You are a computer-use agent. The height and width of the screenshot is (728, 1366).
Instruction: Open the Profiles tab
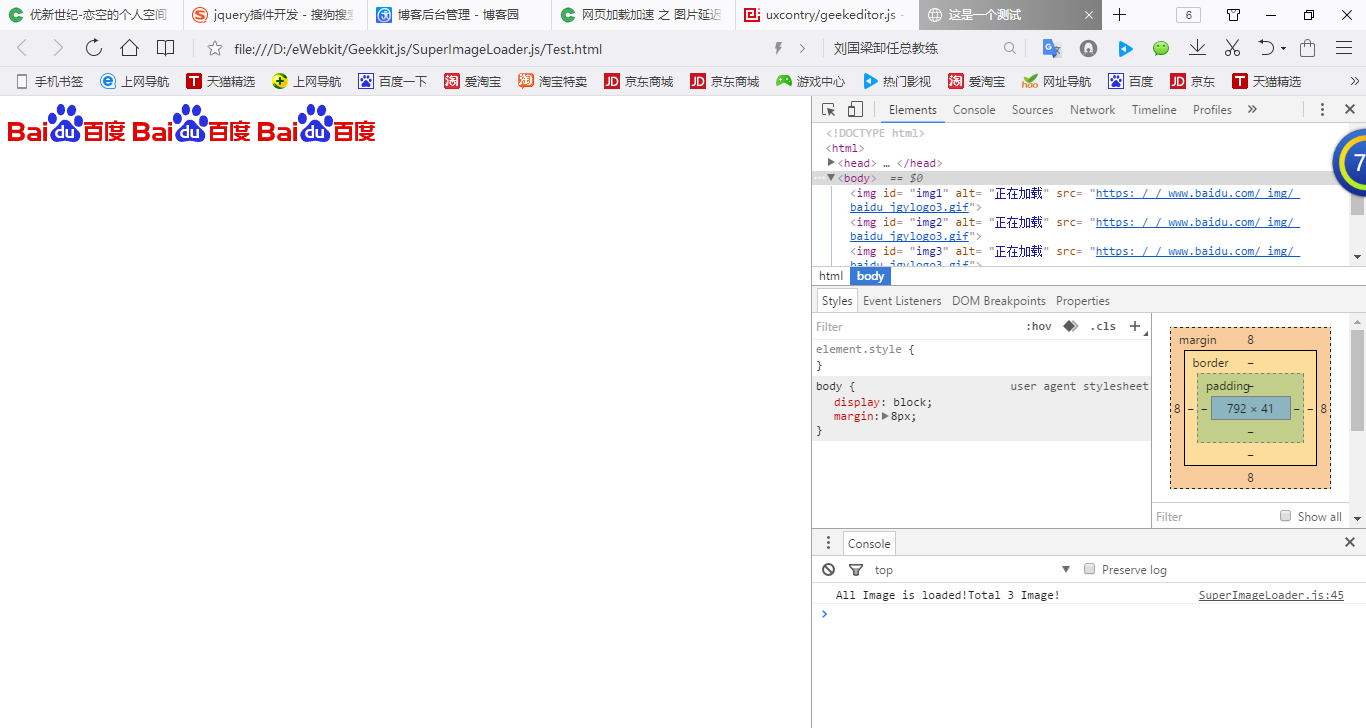(1212, 110)
